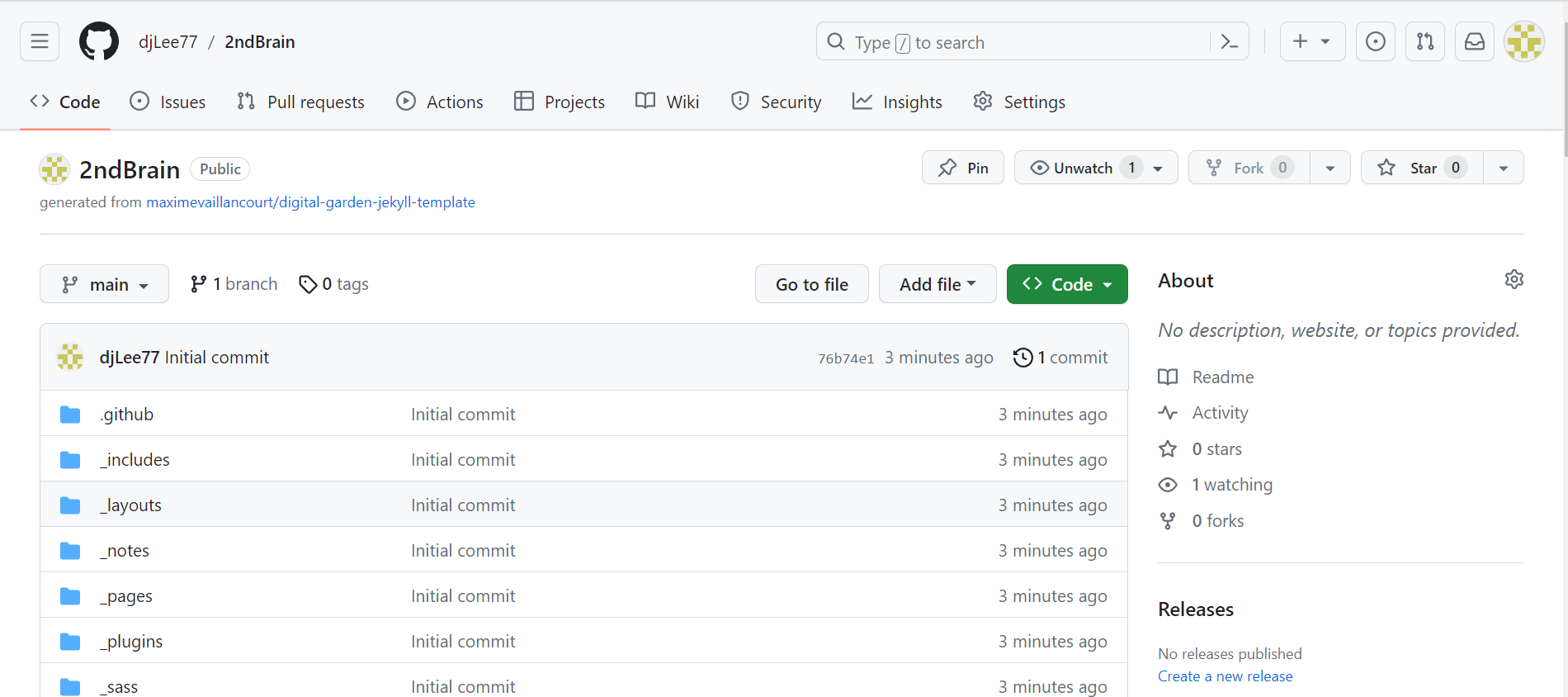Screen dimensions: 1568x697
Task: Switch to the Issues tab
Action: click(x=168, y=102)
